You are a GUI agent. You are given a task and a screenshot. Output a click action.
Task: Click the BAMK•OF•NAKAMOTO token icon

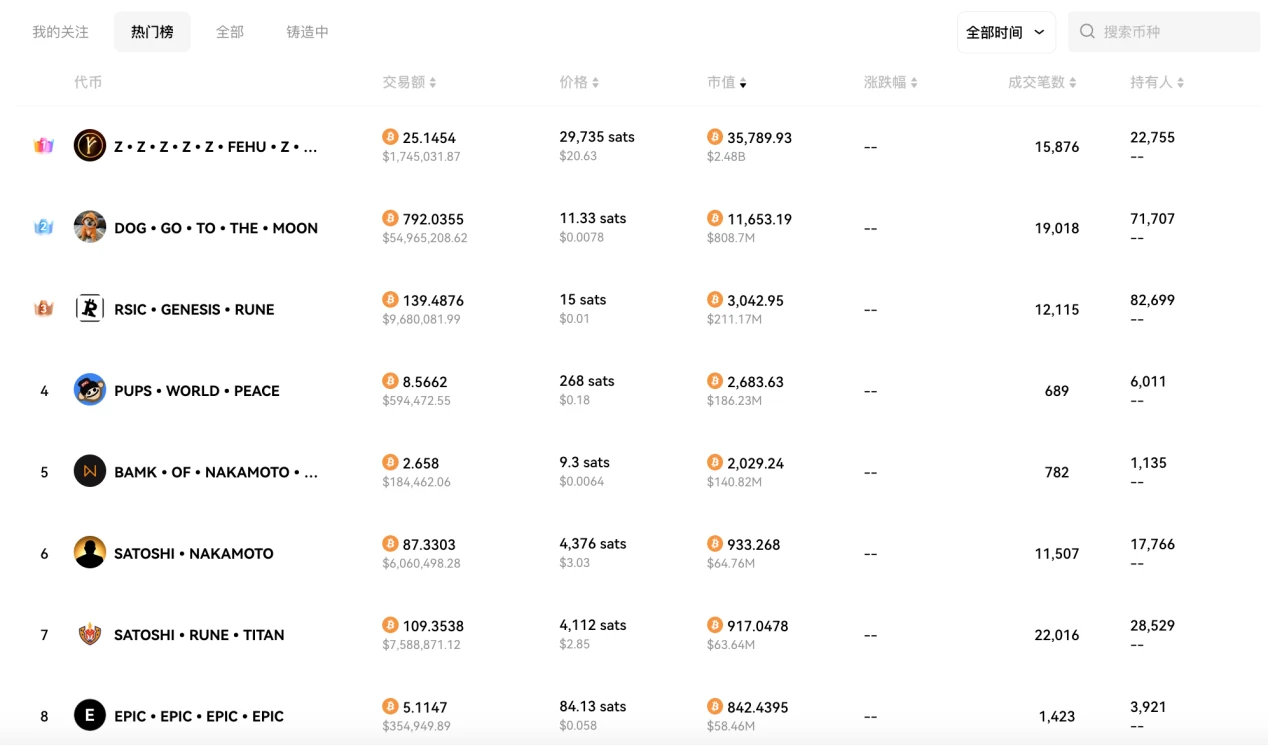tap(90, 471)
